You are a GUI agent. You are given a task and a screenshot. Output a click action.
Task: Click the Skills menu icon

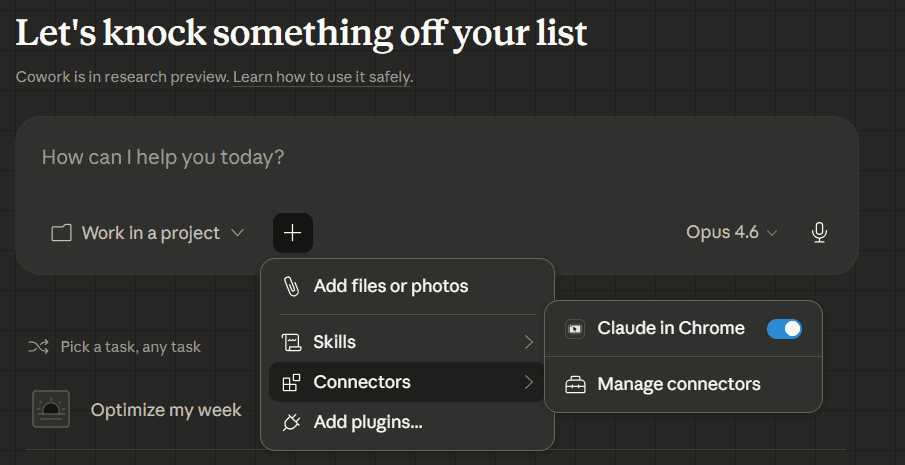(291, 342)
